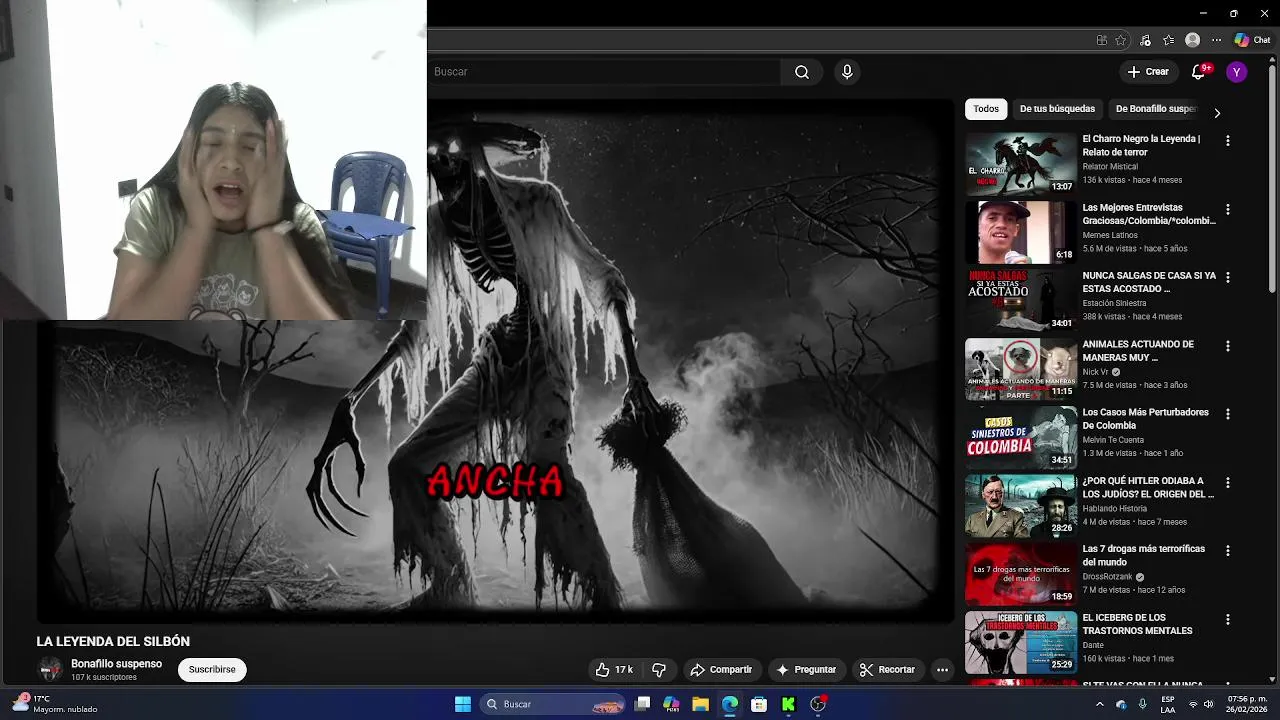Click the Preguntar AI button
This screenshot has width=1280, height=720.
[806, 670]
